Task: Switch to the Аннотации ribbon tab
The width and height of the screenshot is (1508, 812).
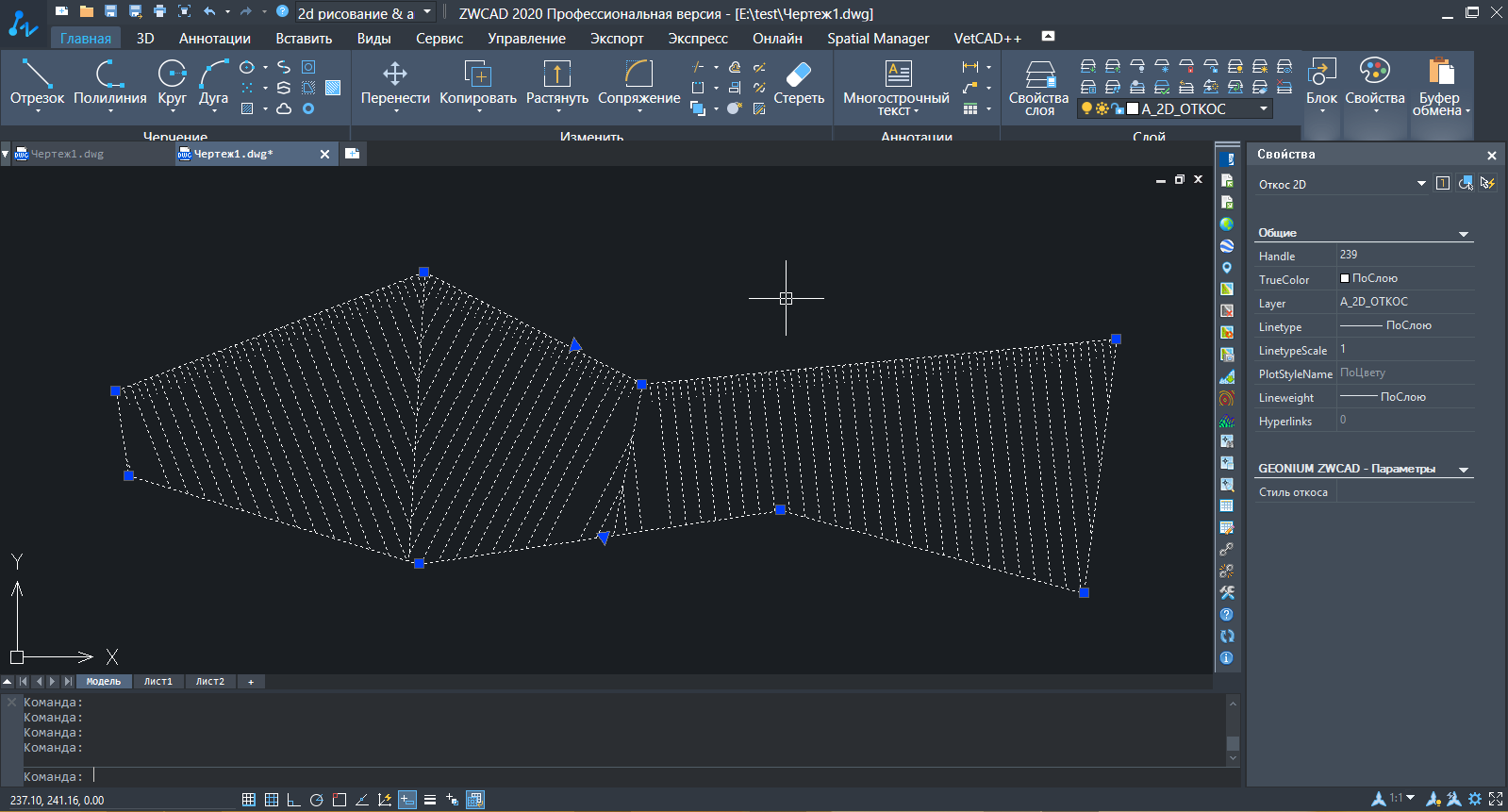Action: click(215, 39)
